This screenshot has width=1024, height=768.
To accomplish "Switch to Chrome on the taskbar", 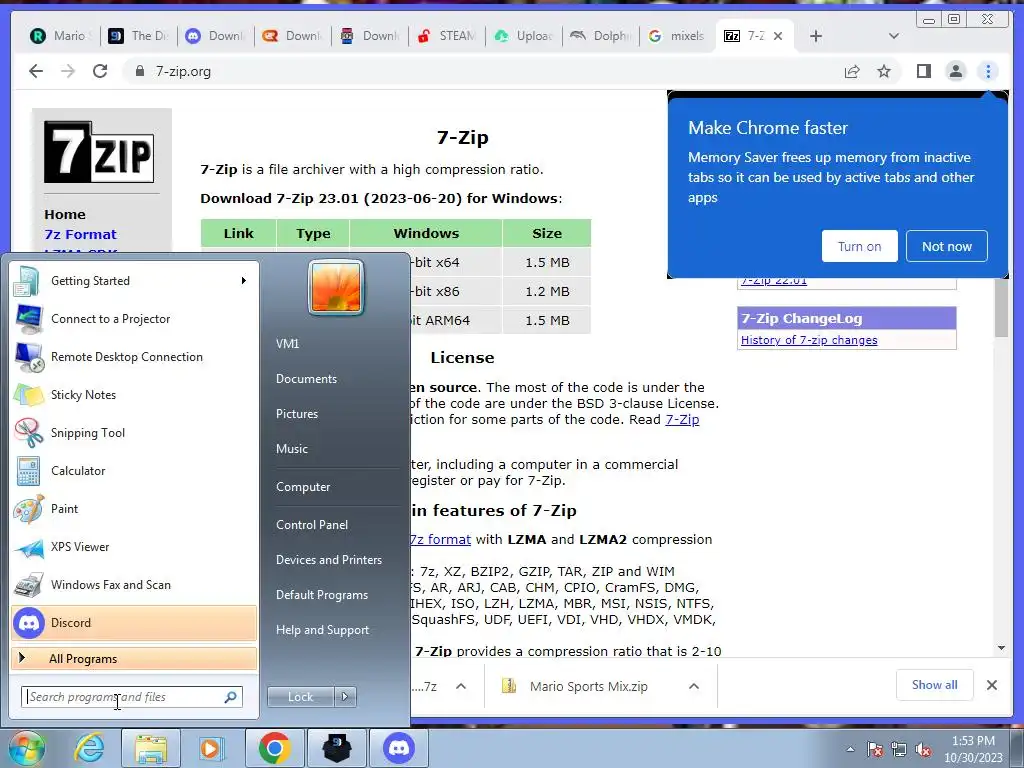I will click(274, 748).
